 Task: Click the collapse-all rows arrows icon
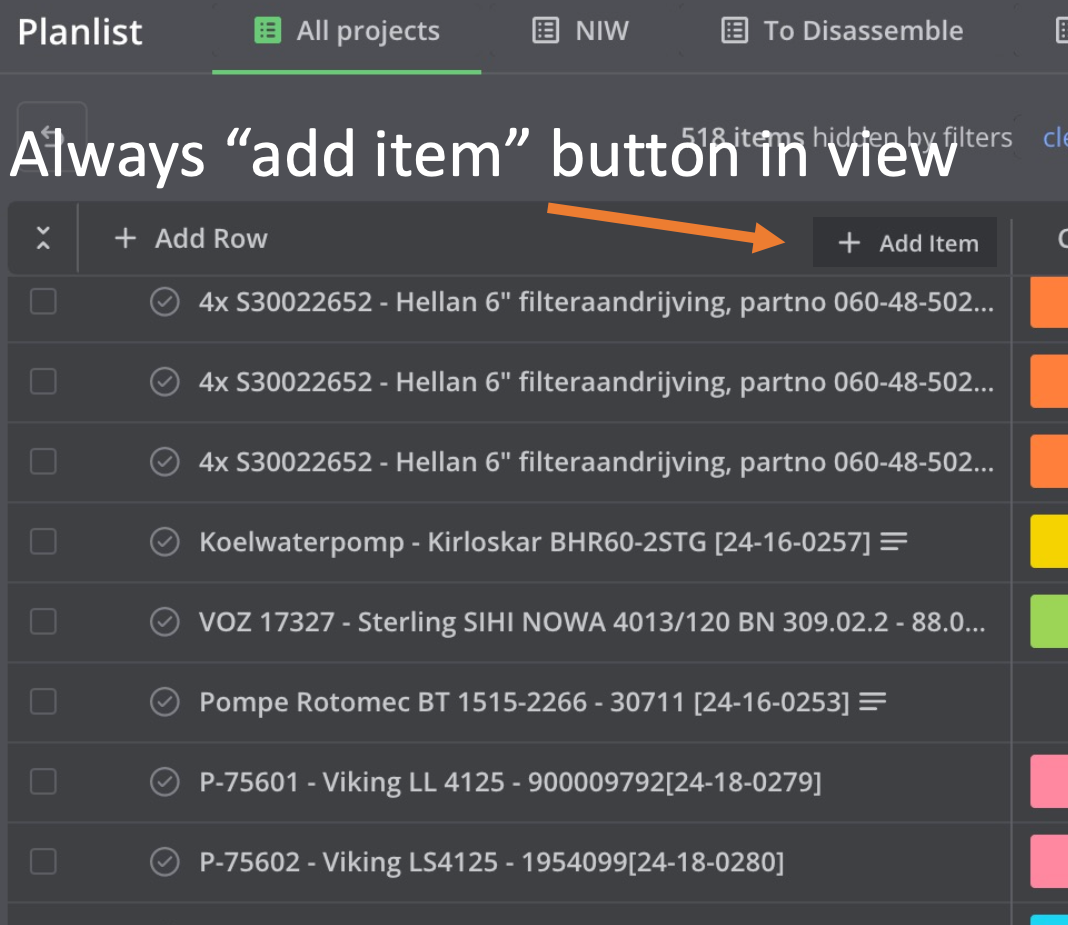point(43,238)
